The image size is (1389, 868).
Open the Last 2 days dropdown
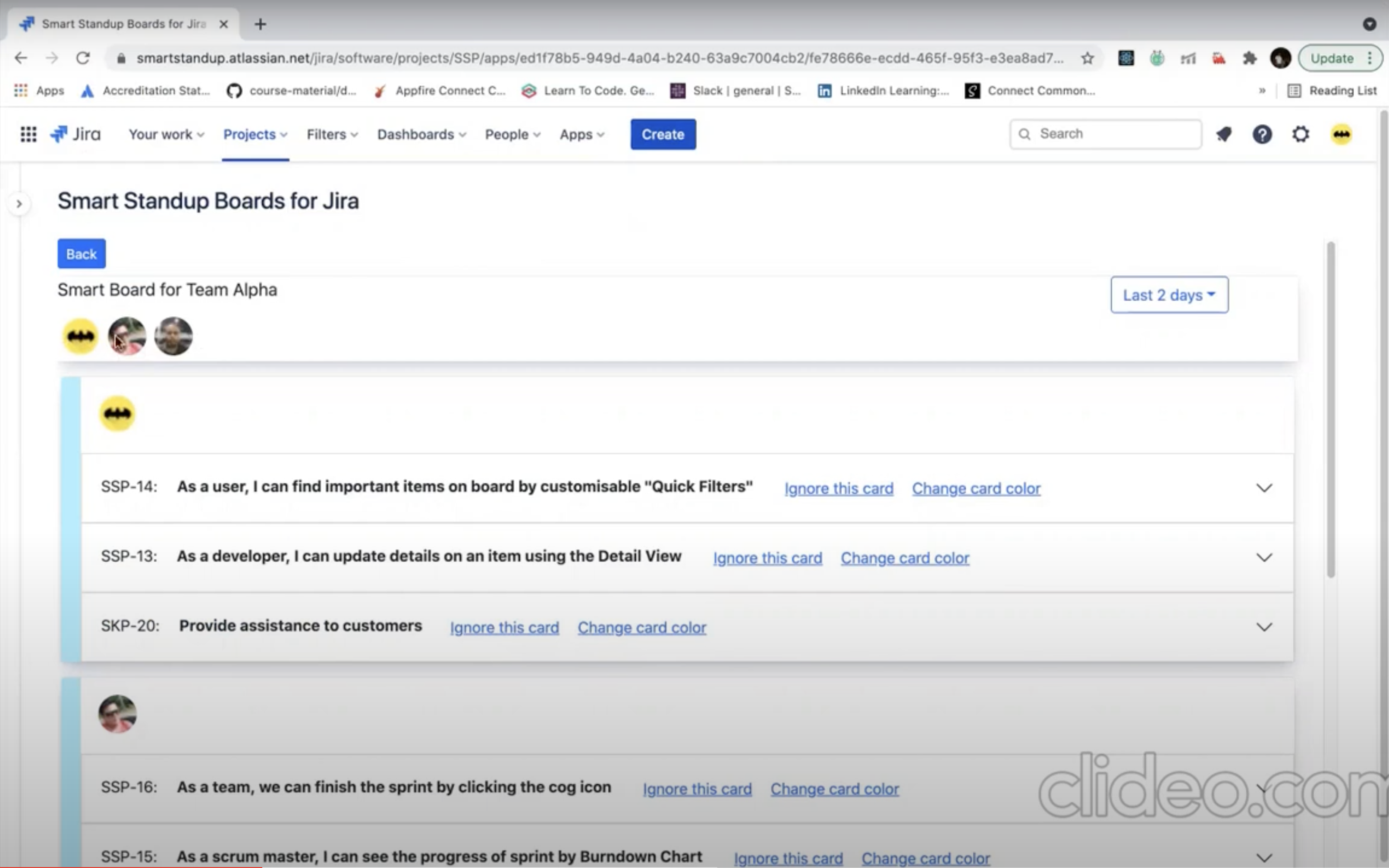[1169, 295]
